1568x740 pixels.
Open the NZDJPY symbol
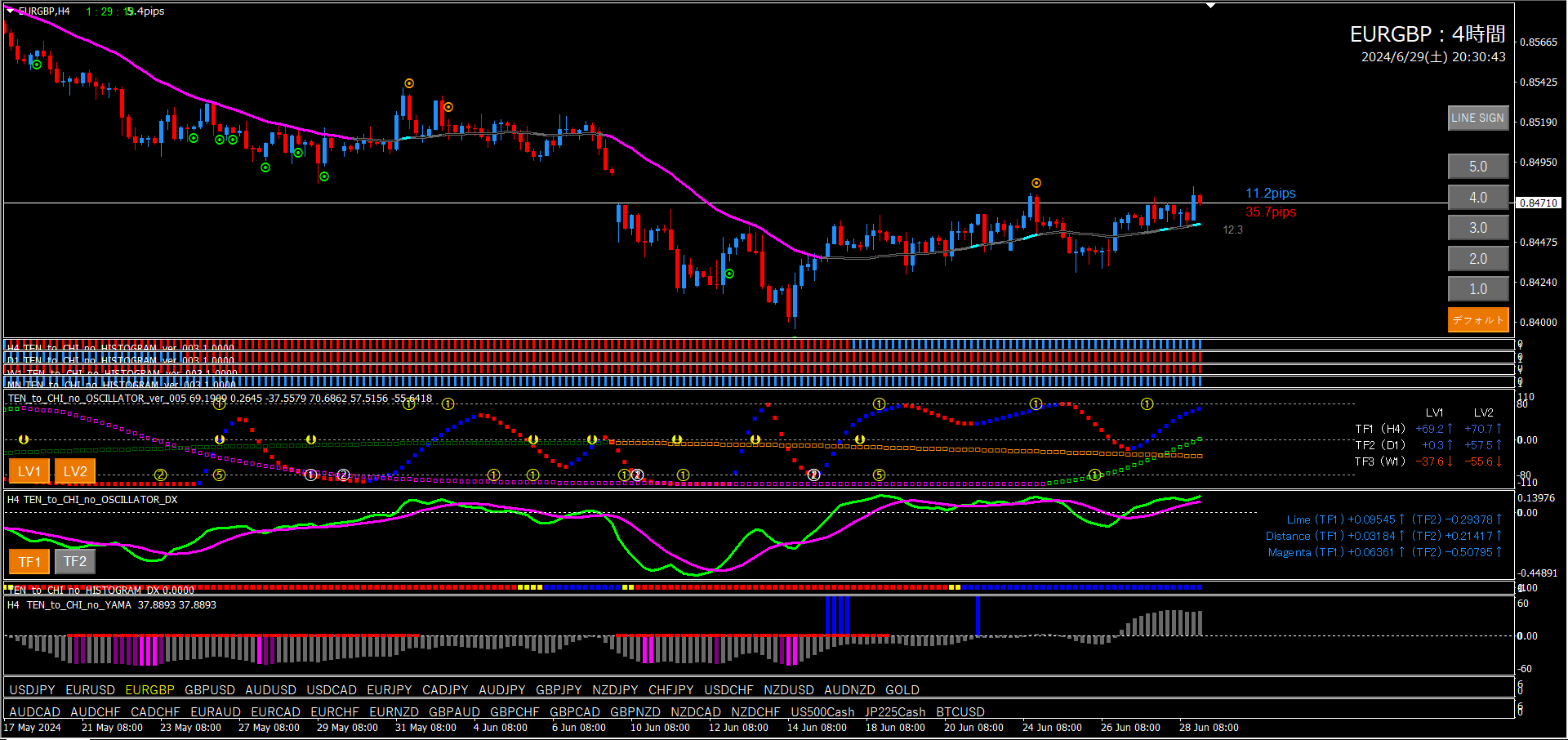point(616,690)
